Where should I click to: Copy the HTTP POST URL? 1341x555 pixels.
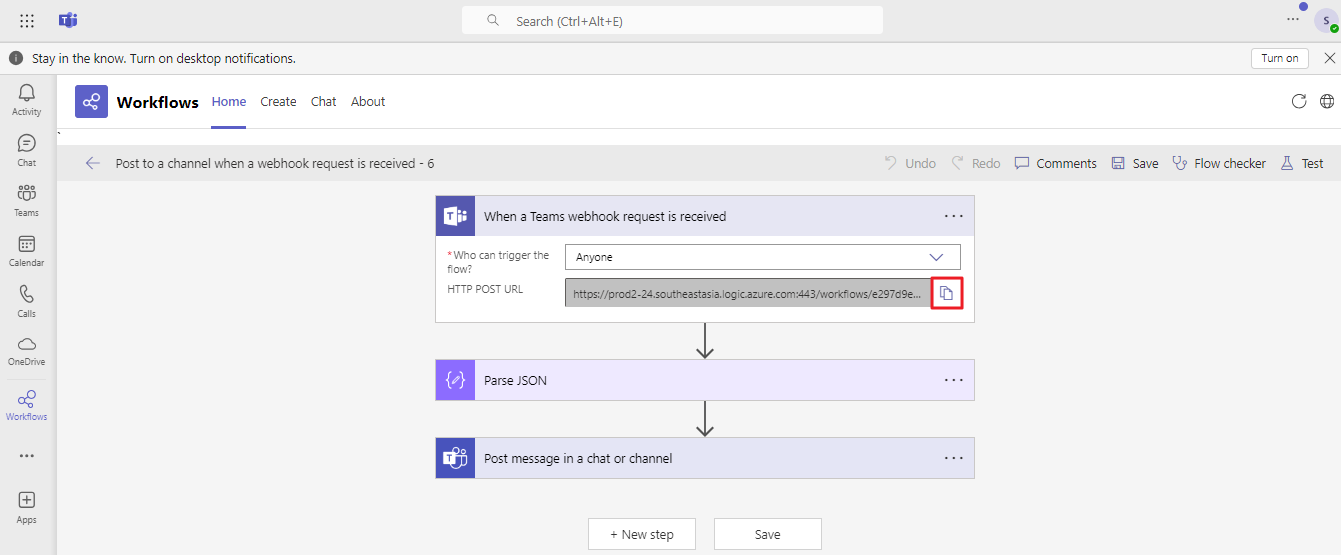[946, 293]
